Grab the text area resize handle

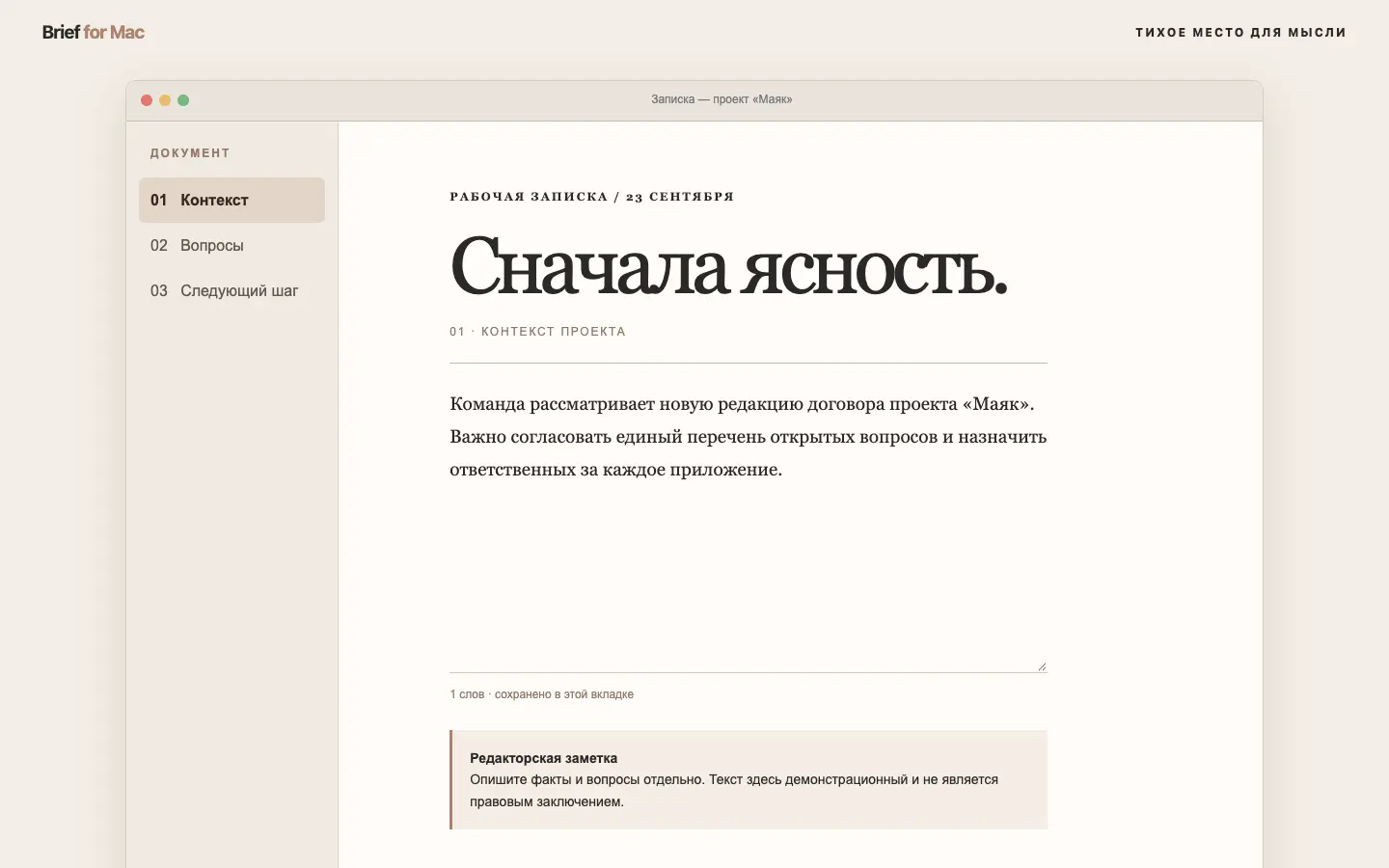pyautogui.click(x=1042, y=666)
